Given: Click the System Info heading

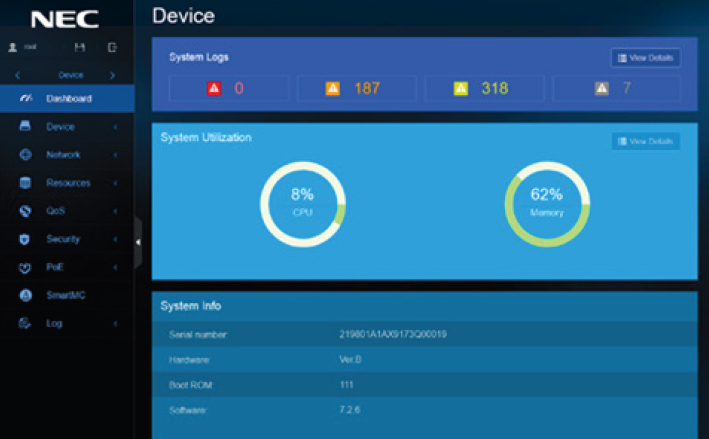Looking at the screenshot, I should tap(191, 306).
